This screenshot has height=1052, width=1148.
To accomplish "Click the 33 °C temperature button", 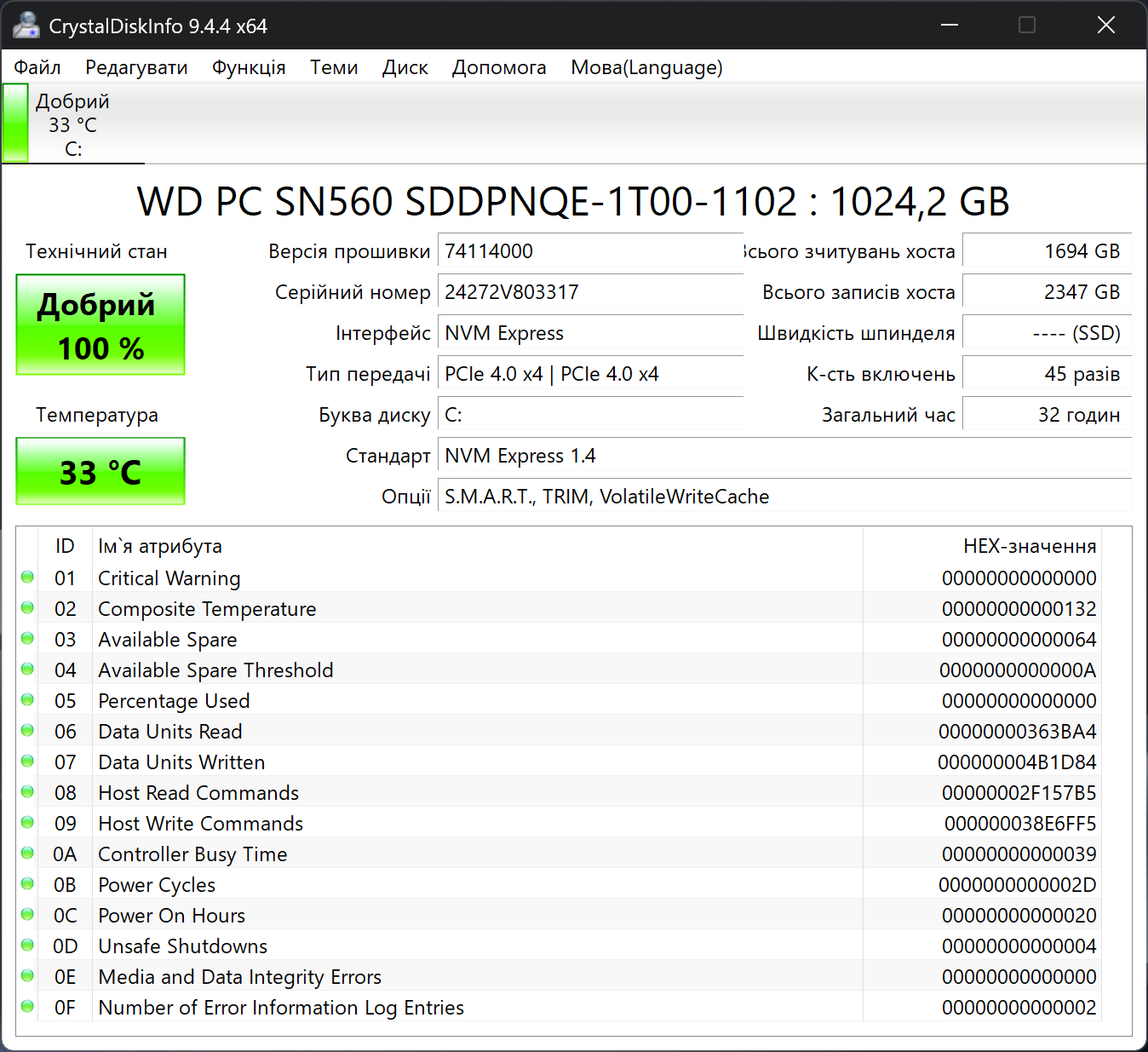I will [100, 471].
